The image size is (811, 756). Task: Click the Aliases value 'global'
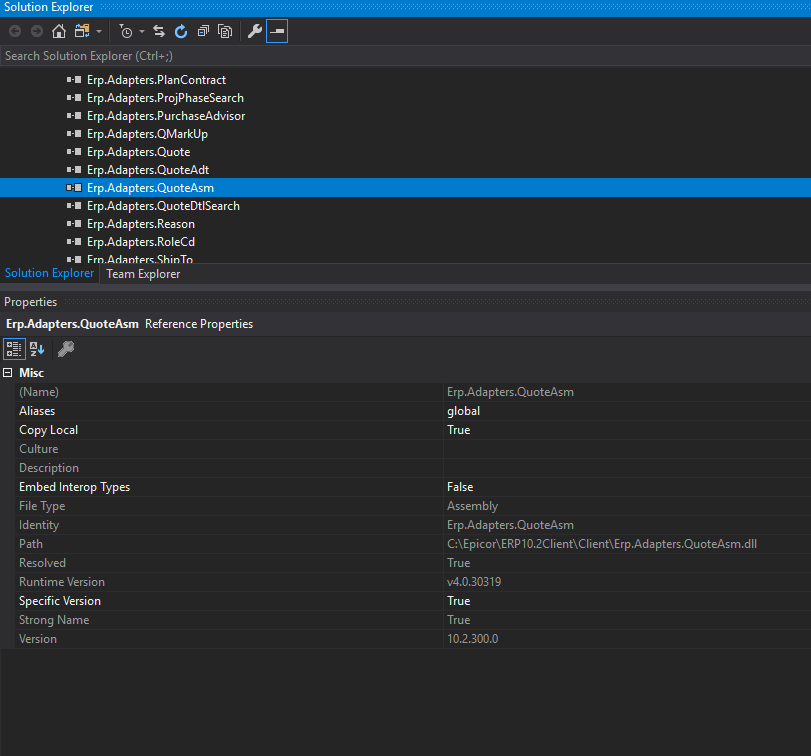[x=463, y=411]
